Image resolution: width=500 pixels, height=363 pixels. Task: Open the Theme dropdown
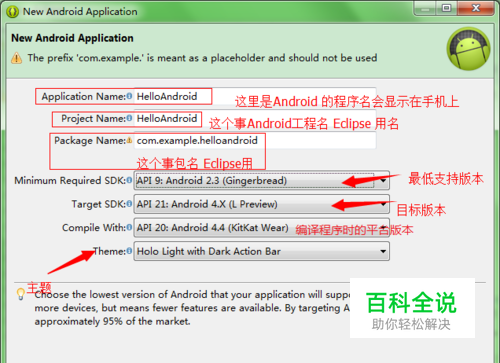tap(261, 251)
